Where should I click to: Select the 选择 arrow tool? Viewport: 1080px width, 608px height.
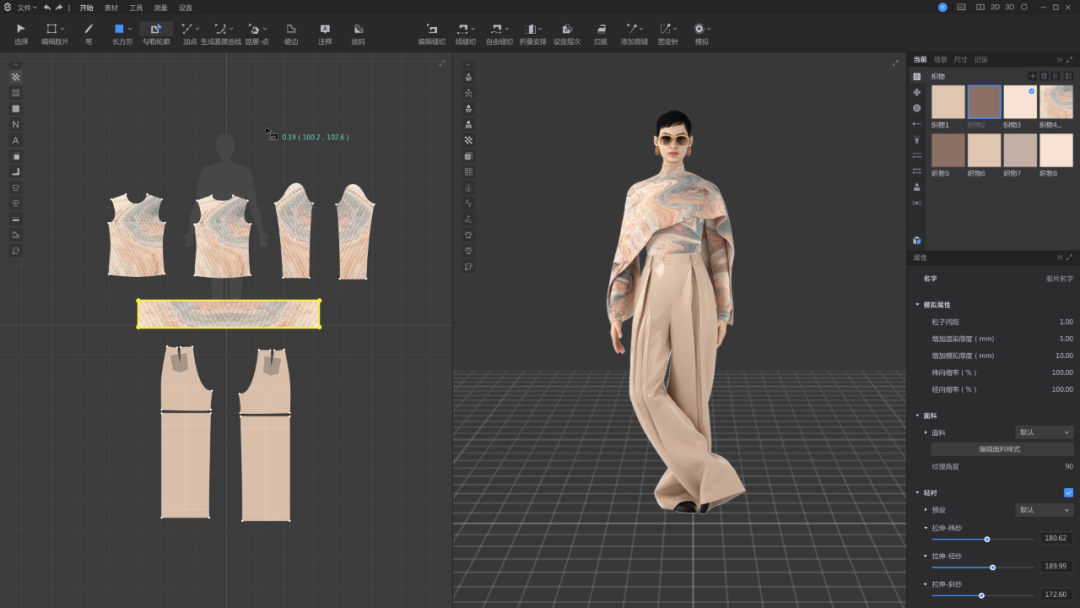(21, 30)
